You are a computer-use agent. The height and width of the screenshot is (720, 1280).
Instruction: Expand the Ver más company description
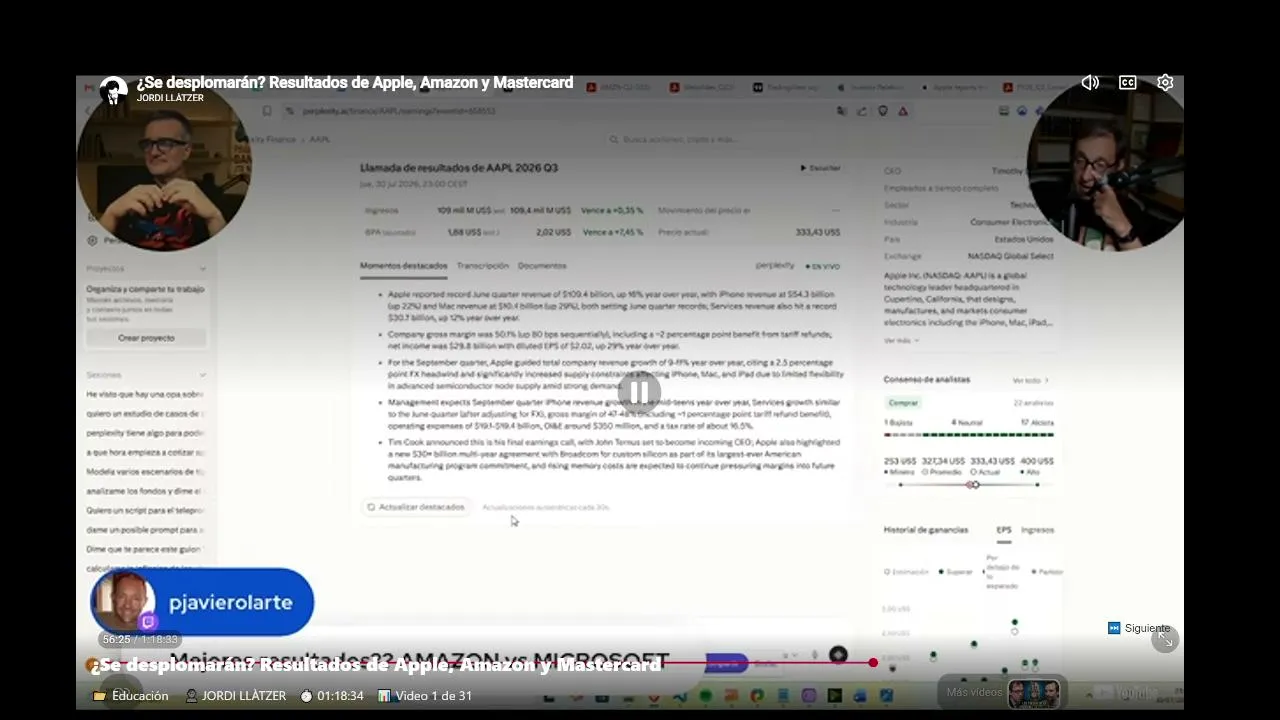tap(900, 341)
